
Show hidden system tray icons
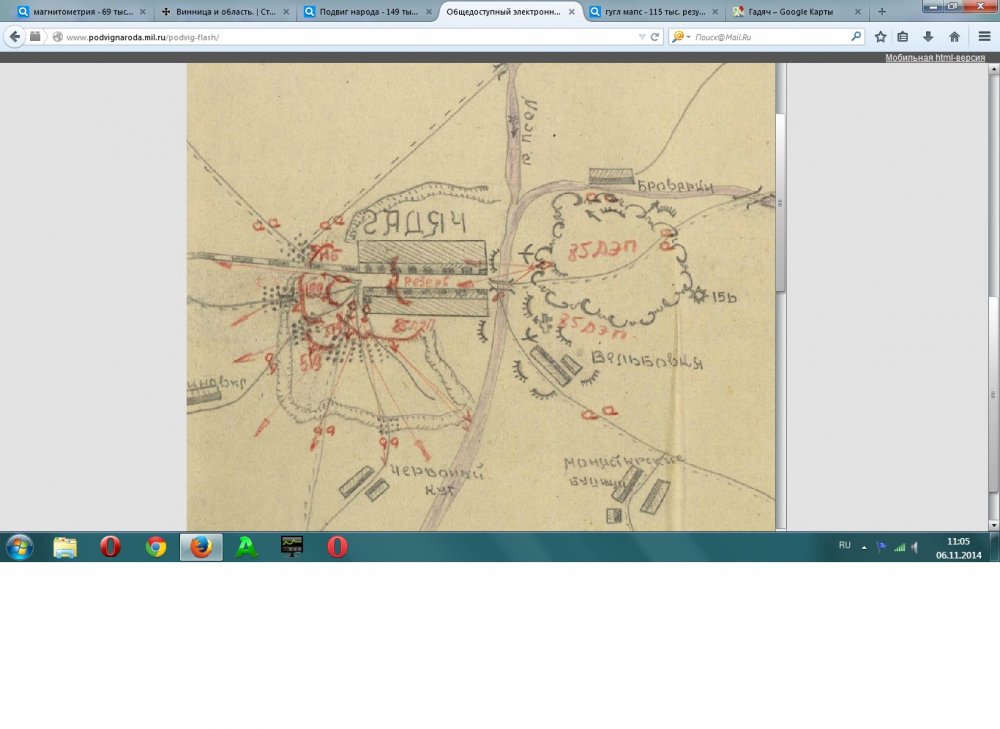click(864, 547)
